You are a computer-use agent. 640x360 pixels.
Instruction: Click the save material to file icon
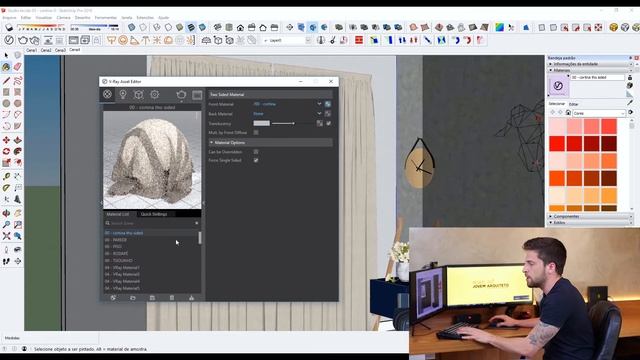(152, 298)
